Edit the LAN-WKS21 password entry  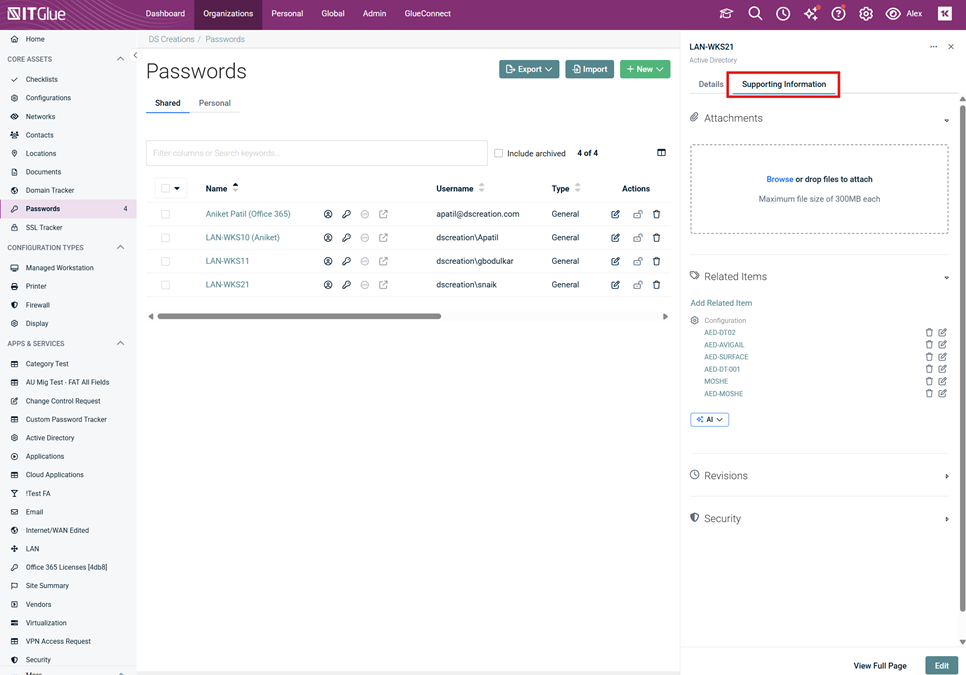point(615,285)
